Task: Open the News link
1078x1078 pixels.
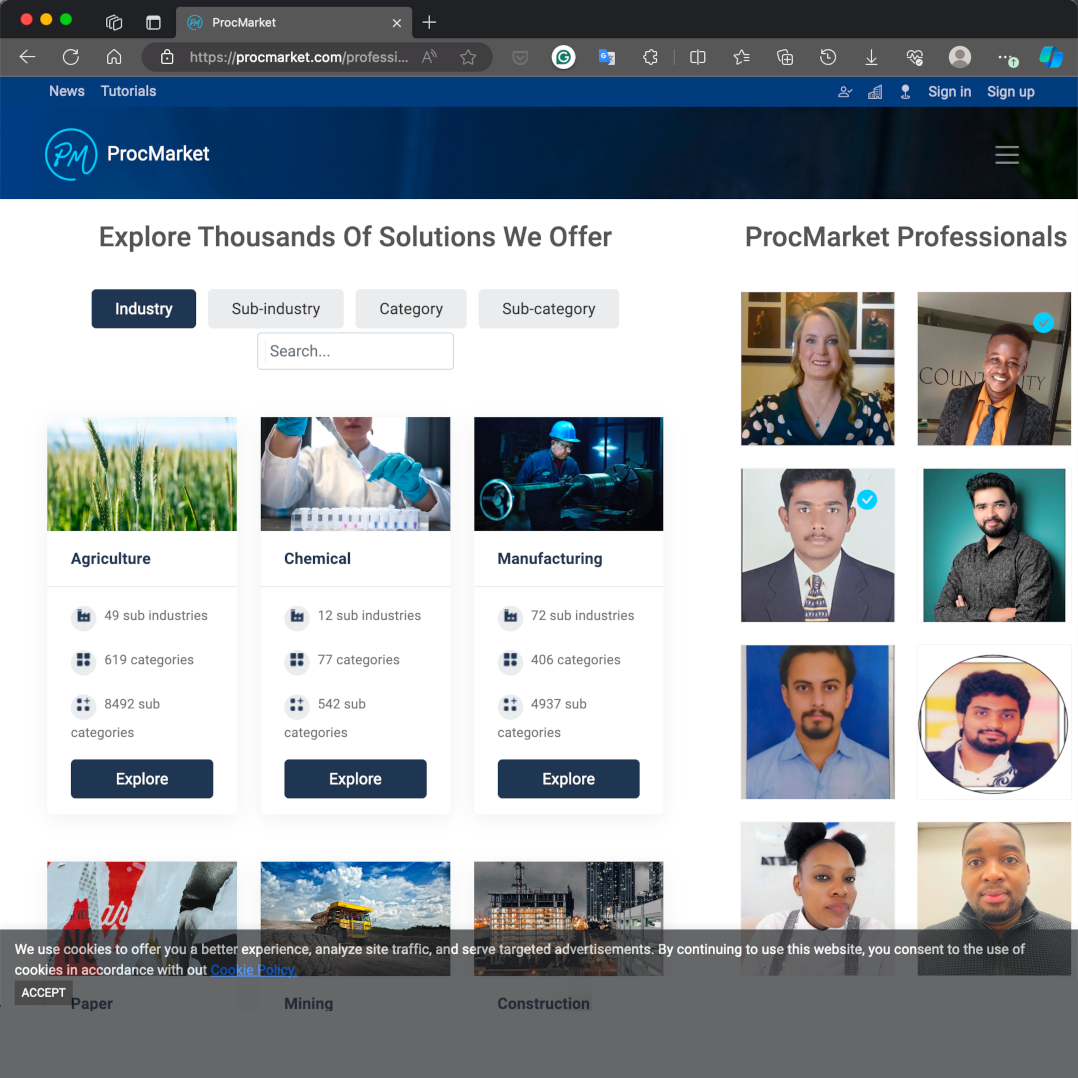Action: pos(67,91)
